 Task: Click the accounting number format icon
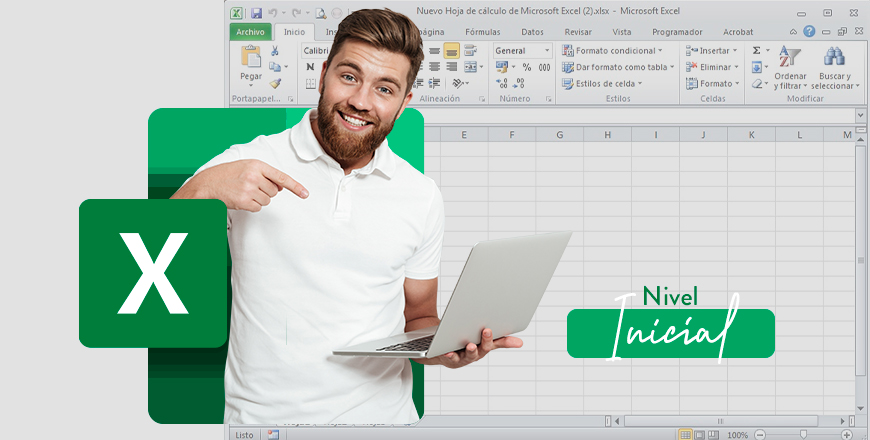coord(502,67)
